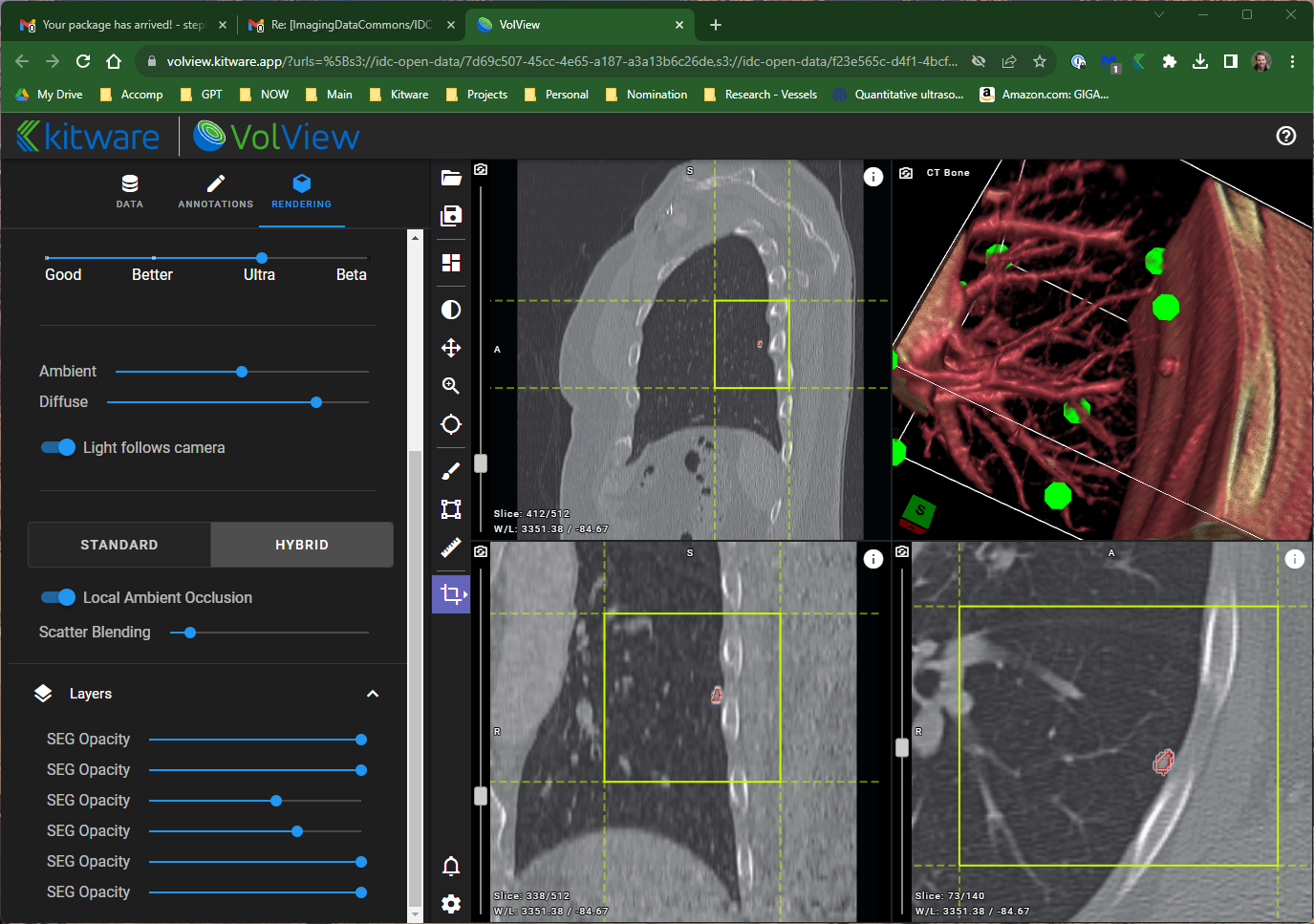Activate the crosshairs tool
This screenshot has height=924, width=1314.
[451, 424]
